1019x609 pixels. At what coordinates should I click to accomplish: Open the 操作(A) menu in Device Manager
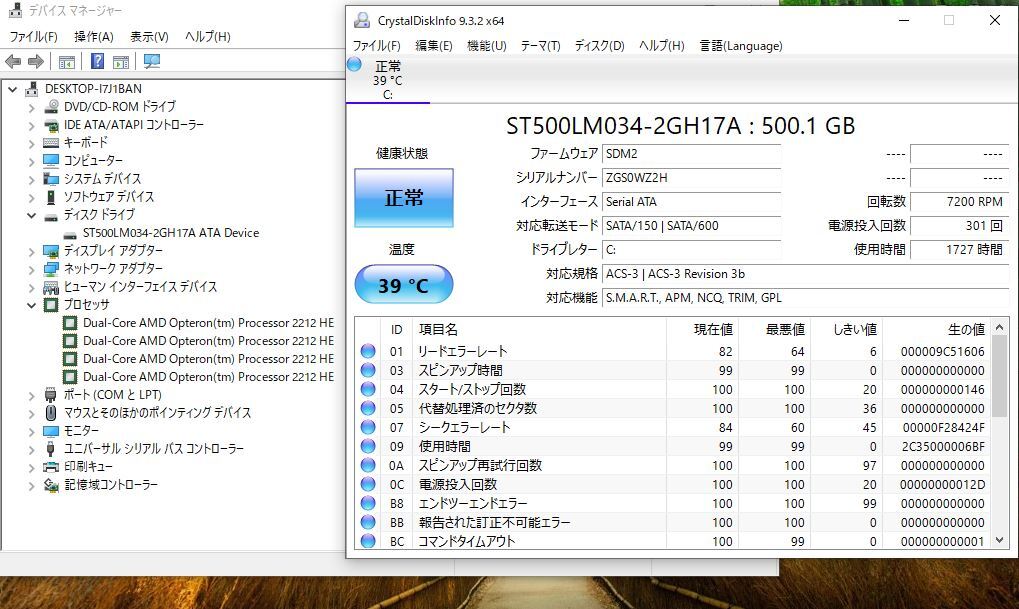pyautogui.click(x=93, y=37)
